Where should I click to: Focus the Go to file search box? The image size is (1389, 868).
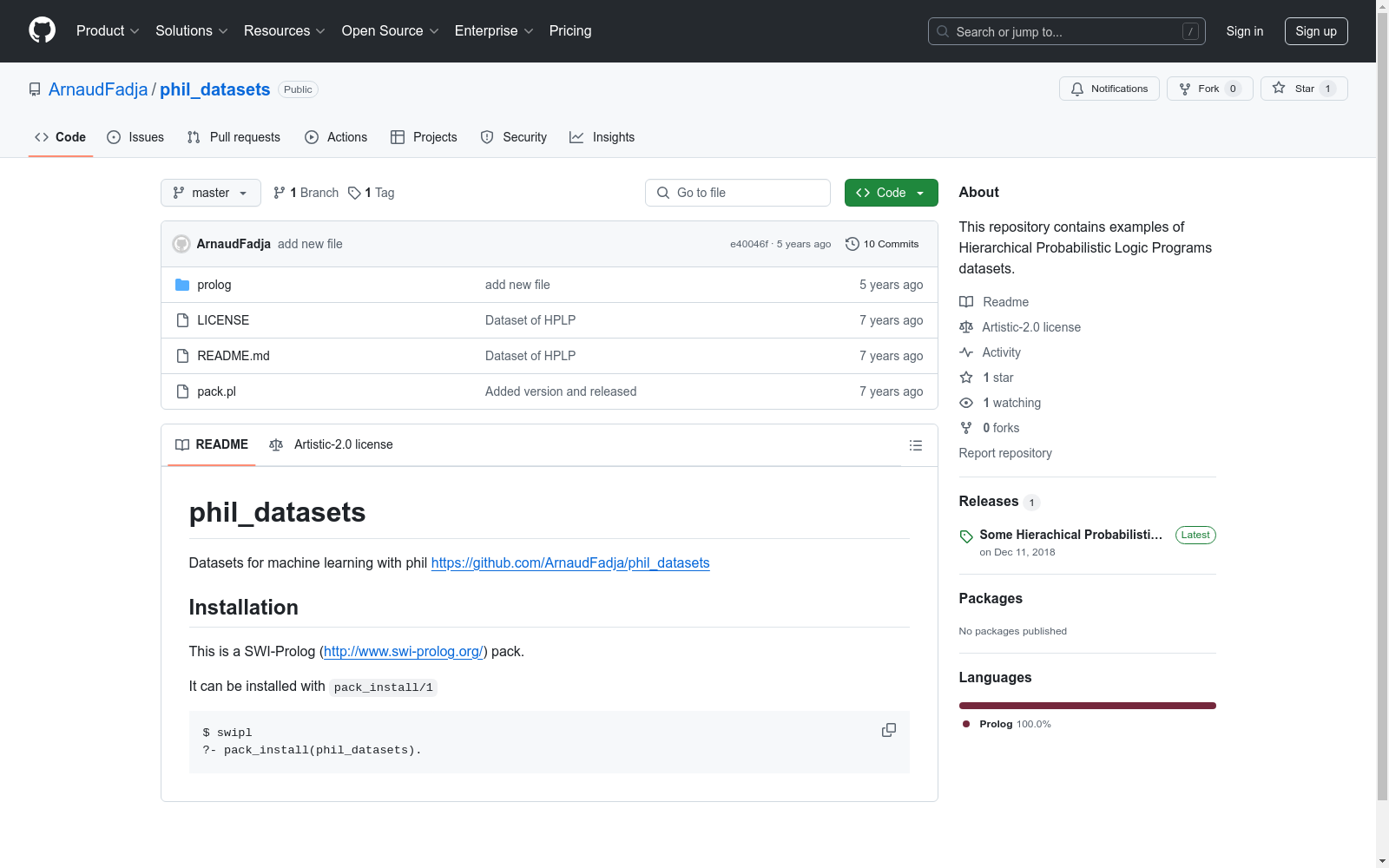click(738, 193)
